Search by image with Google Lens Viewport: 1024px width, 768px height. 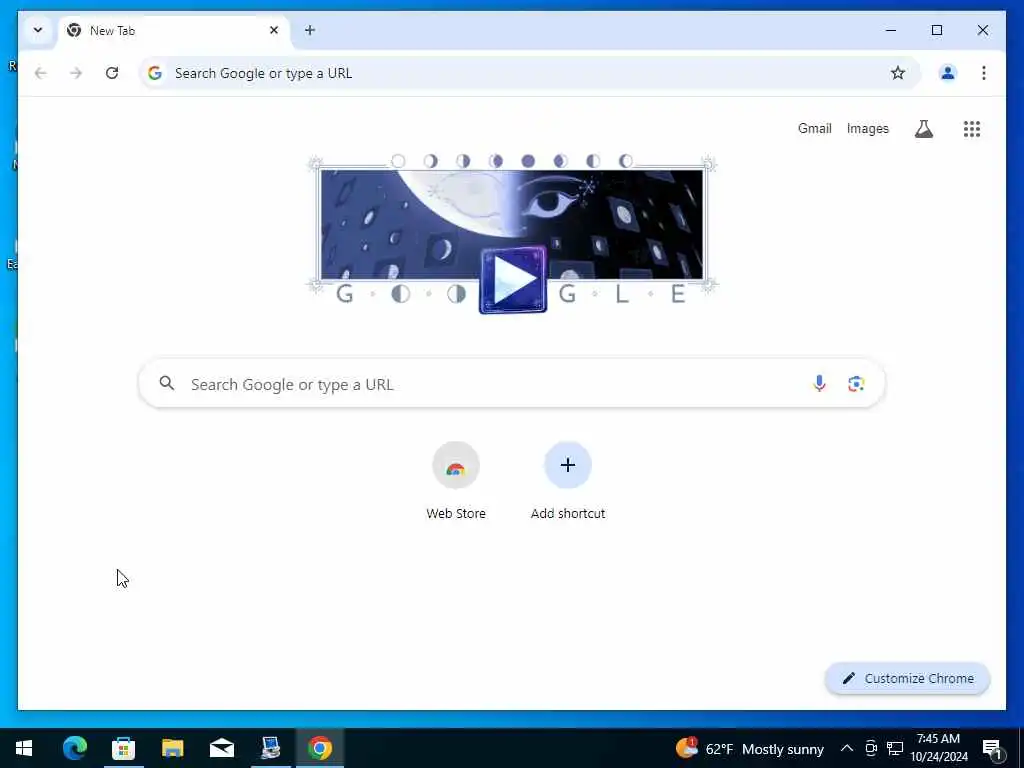point(856,383)
